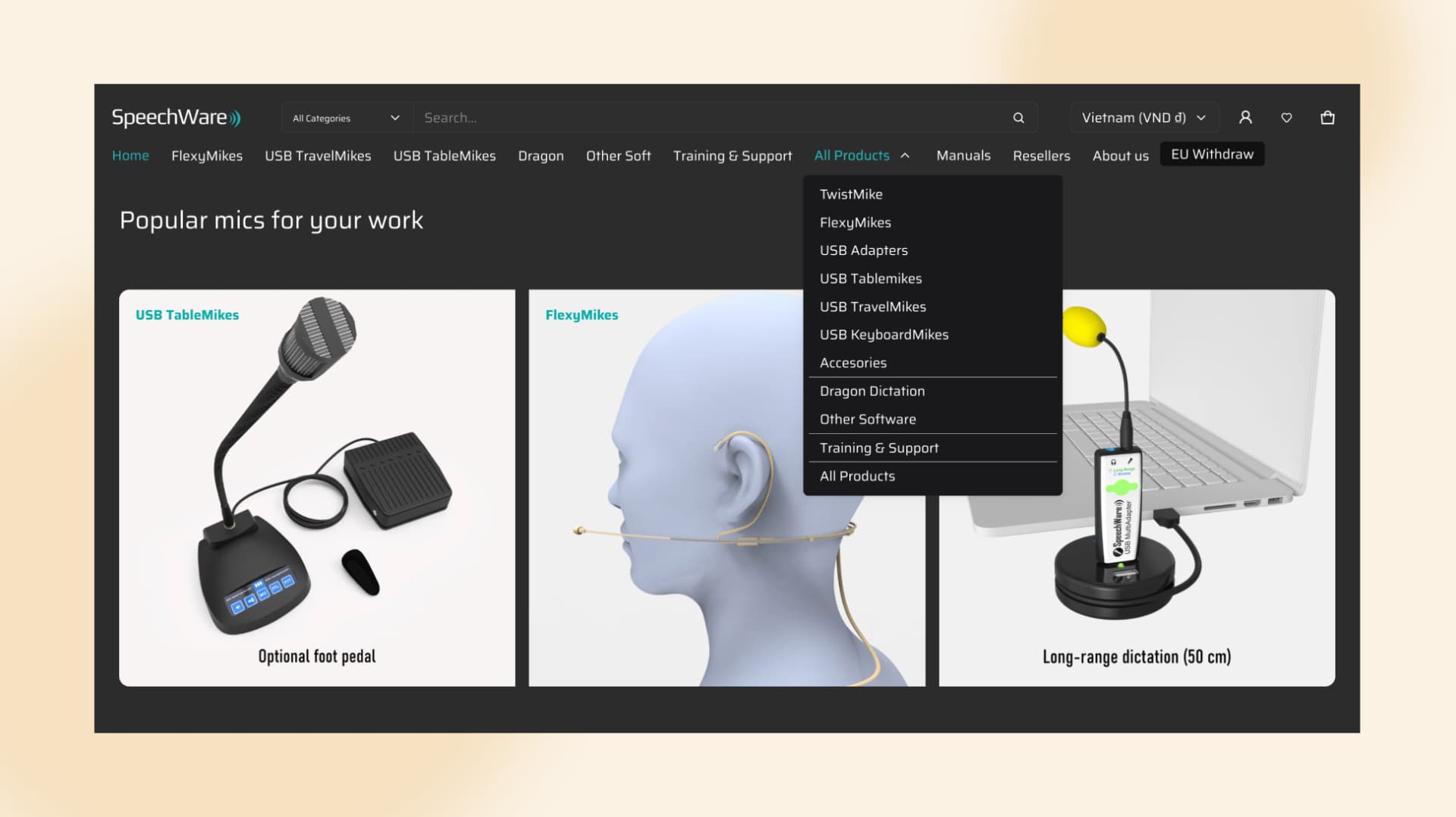This screenshot has width=1456, height=817.
Task: Open the Other Soft nav link
Action: point(618,156)
